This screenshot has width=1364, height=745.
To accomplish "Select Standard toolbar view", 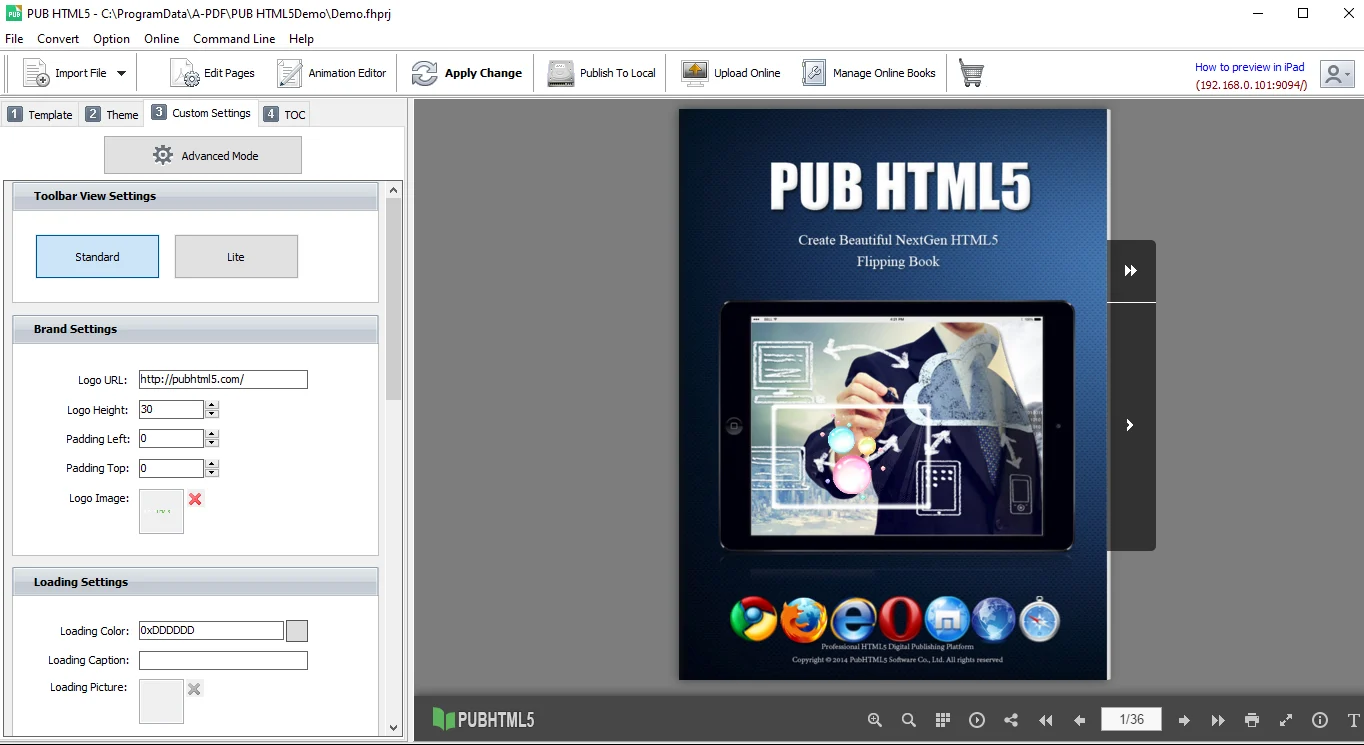I will [x=97, y=257].
